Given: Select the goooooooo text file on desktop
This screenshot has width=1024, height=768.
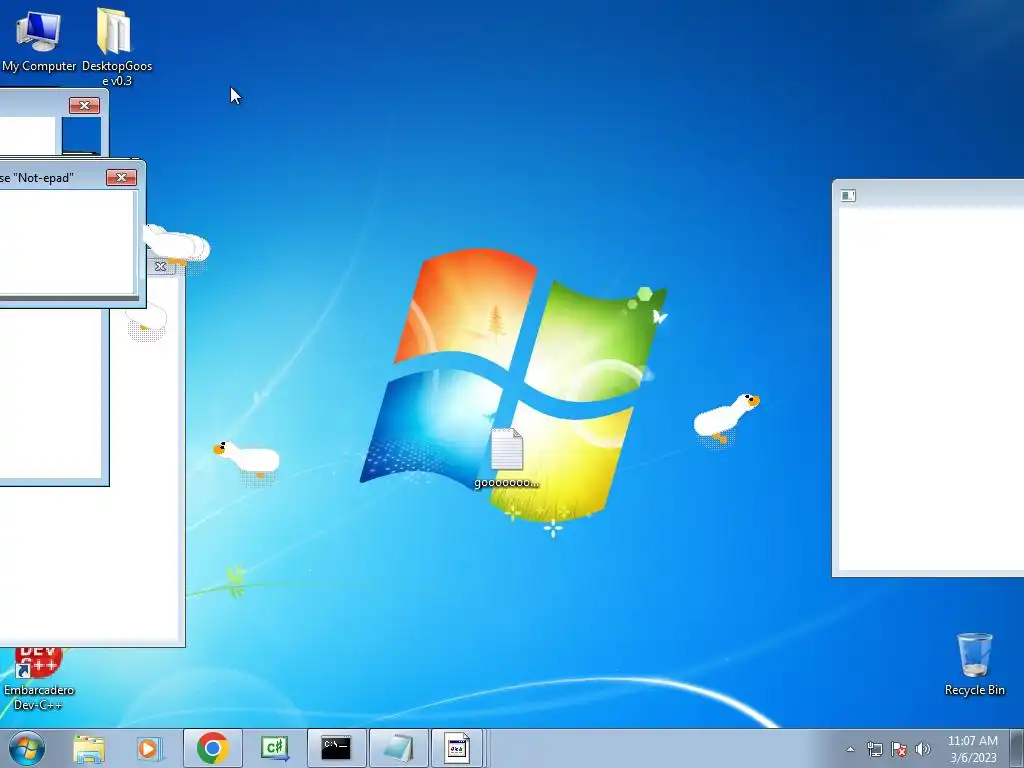Looking at the screenshot, I should pos(507,458).
